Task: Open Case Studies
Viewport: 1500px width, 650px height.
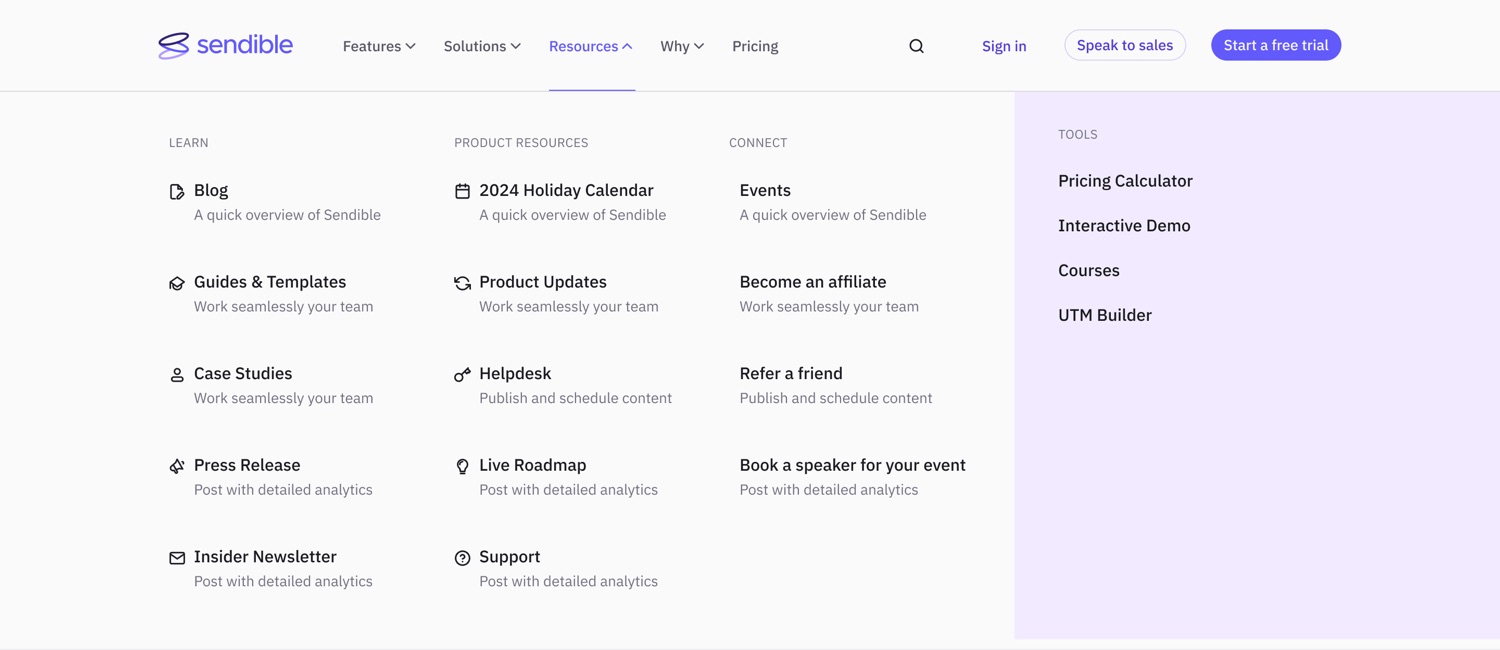Action: [243, 373]
